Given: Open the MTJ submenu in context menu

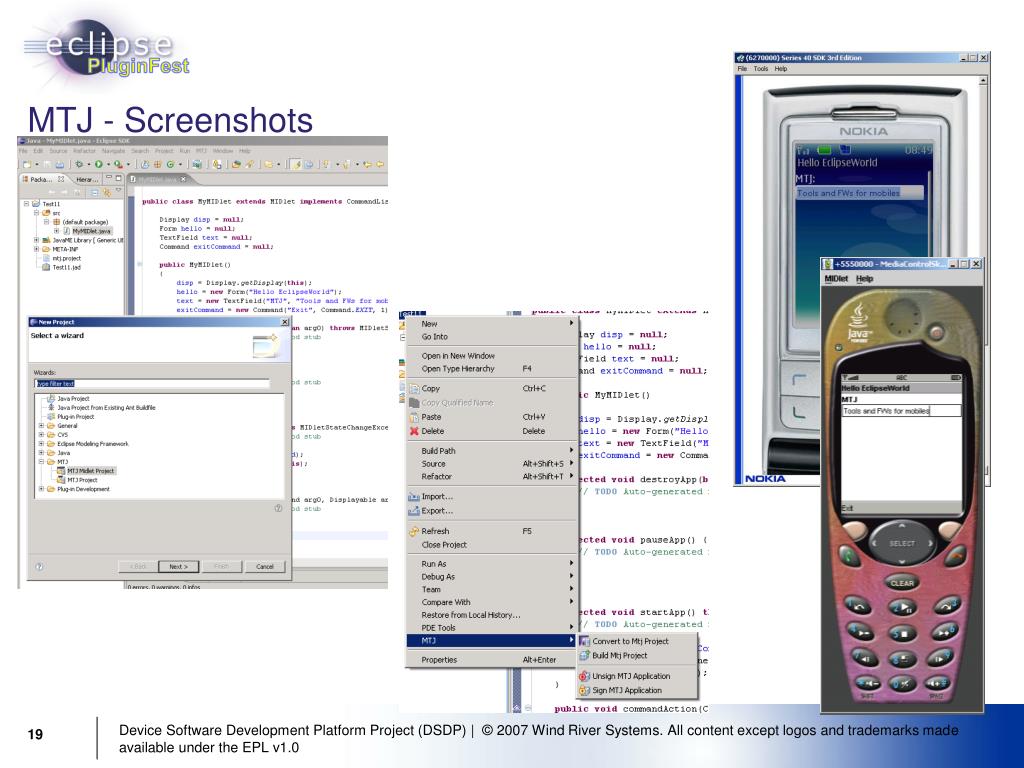Looking at the screenshot, I should pyautogui.click(x=490, y=641).
